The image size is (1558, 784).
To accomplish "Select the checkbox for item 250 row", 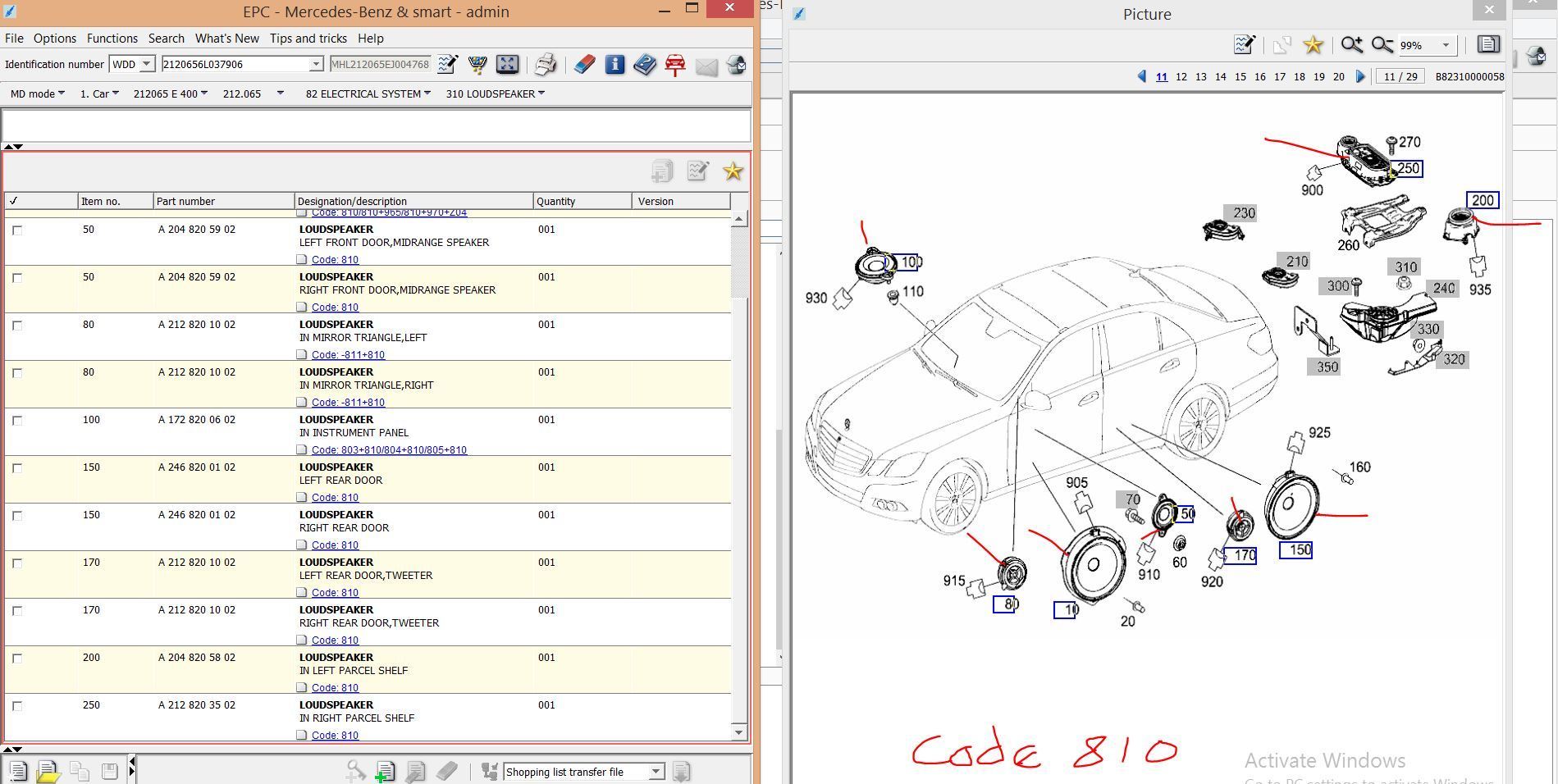I will click(17, 706).
